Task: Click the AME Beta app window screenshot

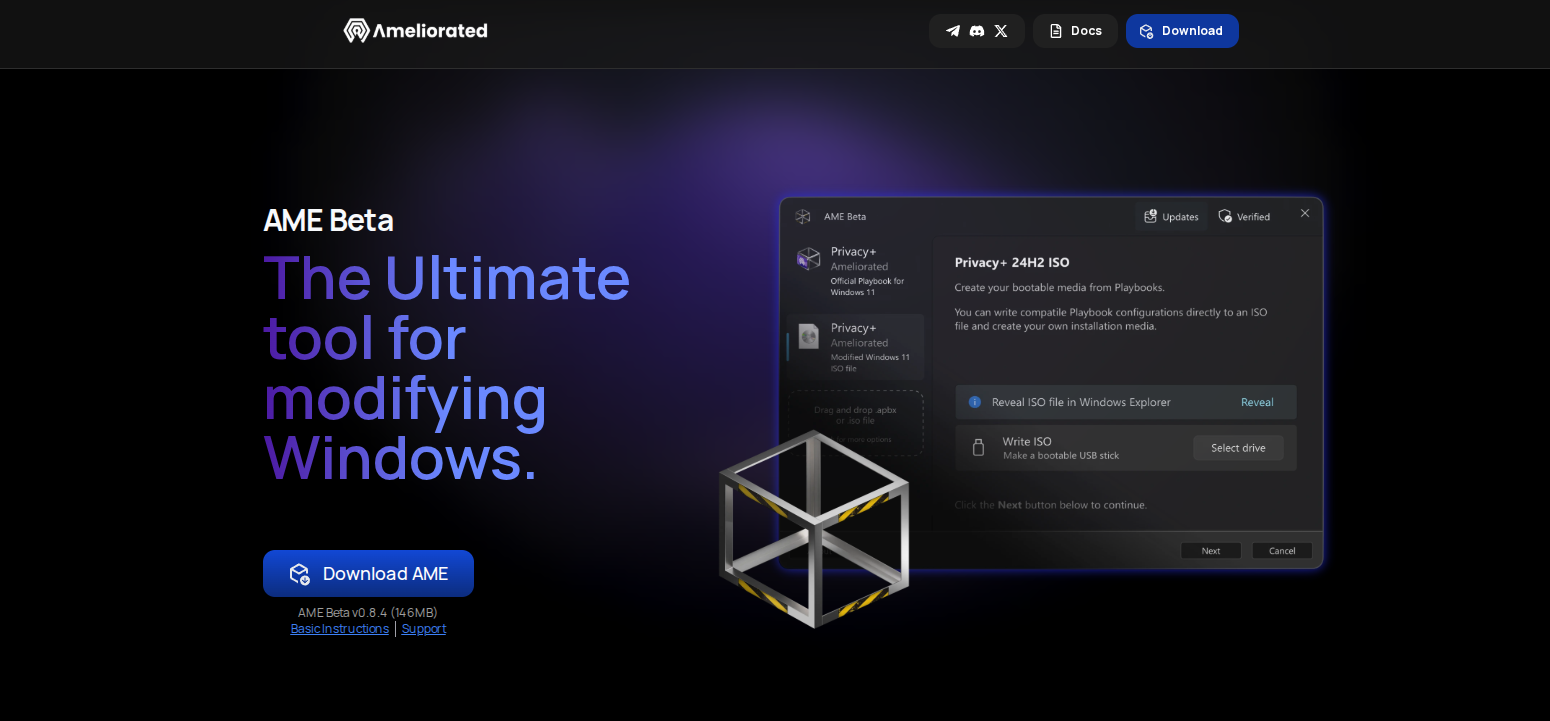Action: pos(1051,383)
